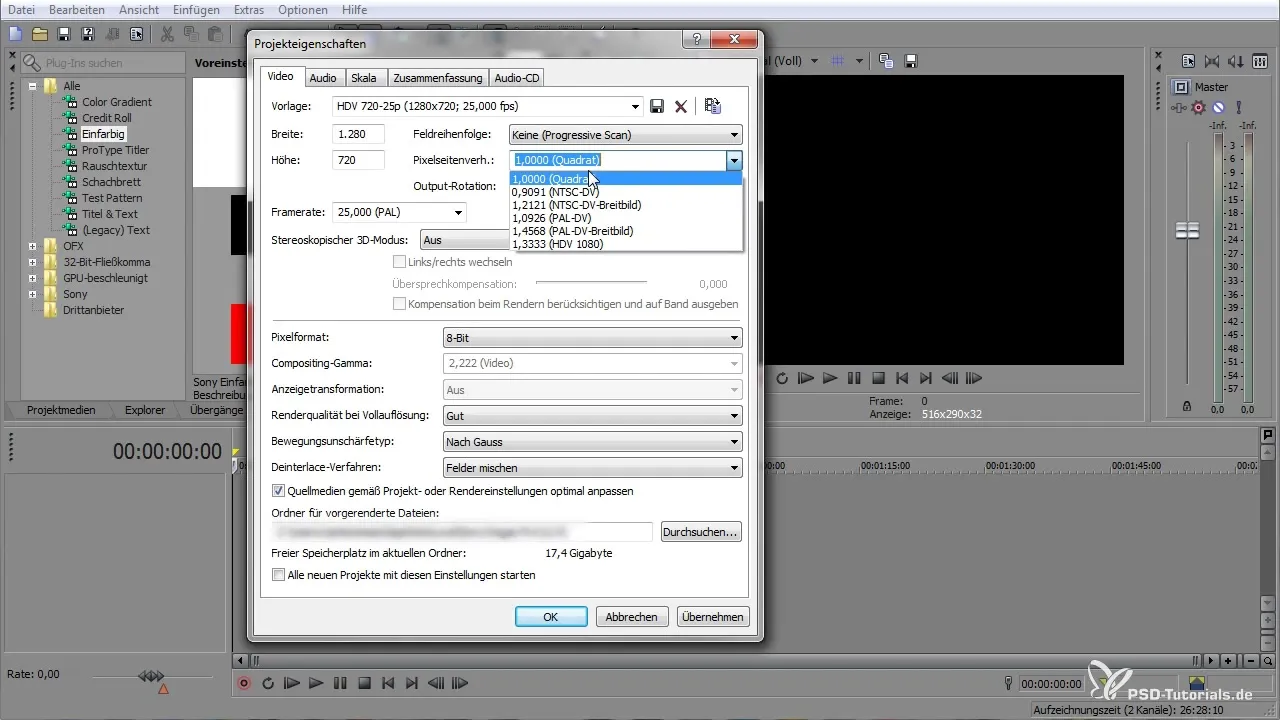The width and height of the screenshot is (1280, 720).
Task: Choose 1,4568 (PAL-DV-Breitbild) option
Action: click(x=626, y=231)
